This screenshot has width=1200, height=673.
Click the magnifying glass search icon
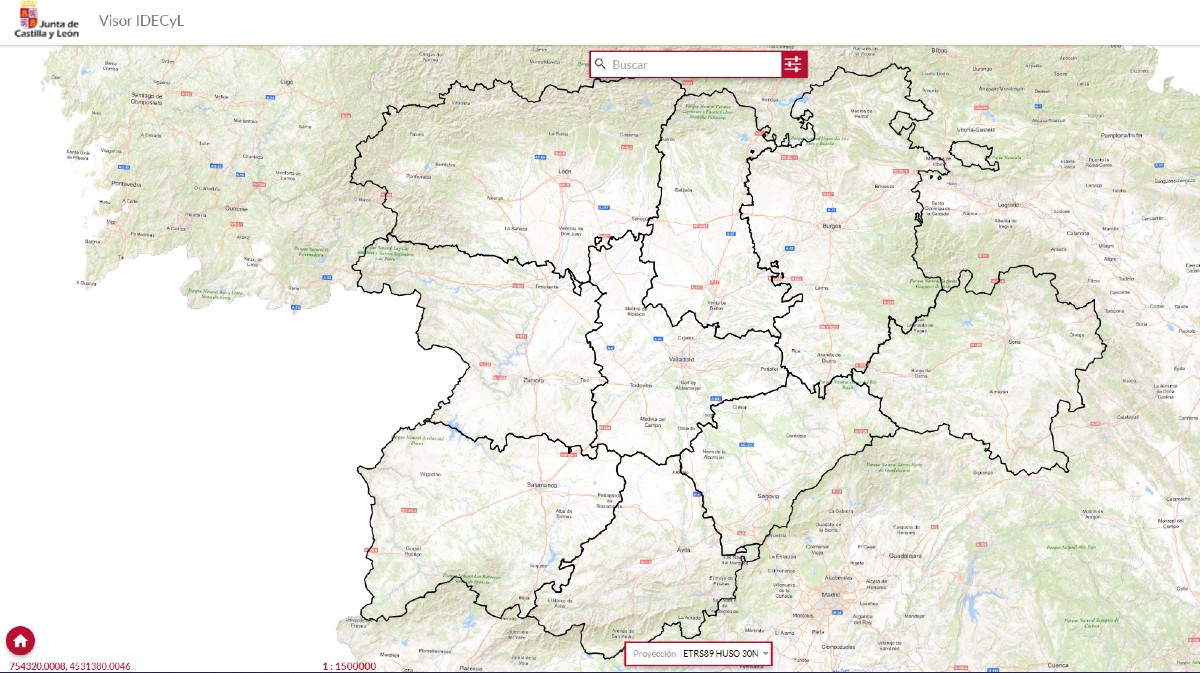click(x=600, y=64)
